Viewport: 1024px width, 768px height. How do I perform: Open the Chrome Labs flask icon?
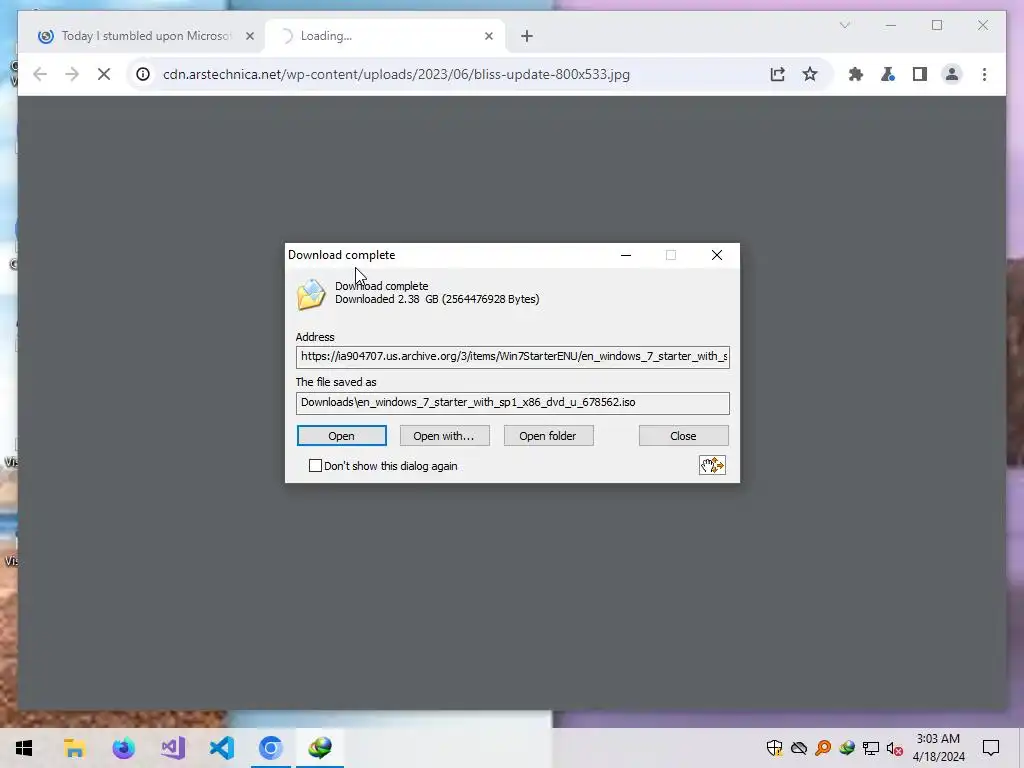coord(888,74)
